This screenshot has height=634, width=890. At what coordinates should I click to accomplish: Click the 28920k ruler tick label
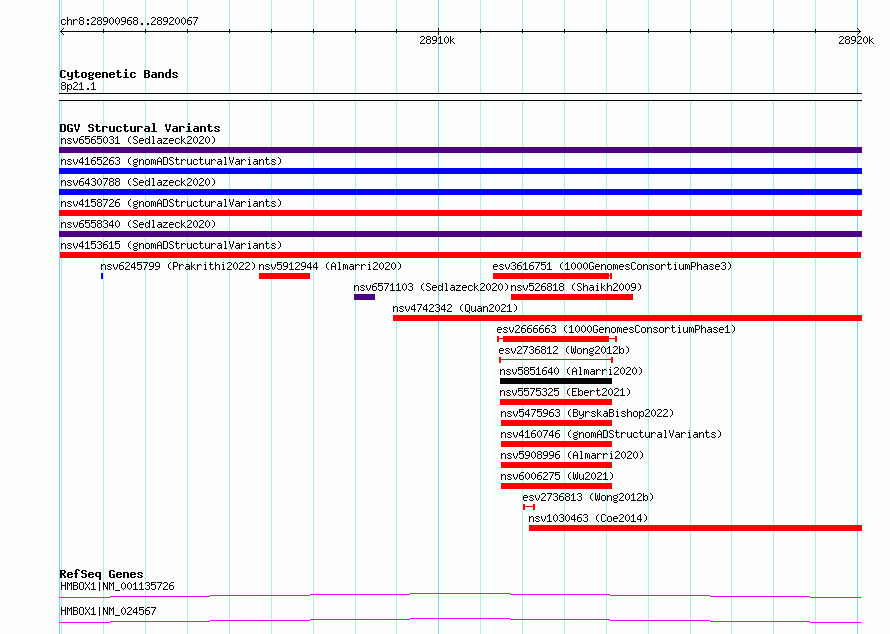pyautogui.click(x=856, y=40)
